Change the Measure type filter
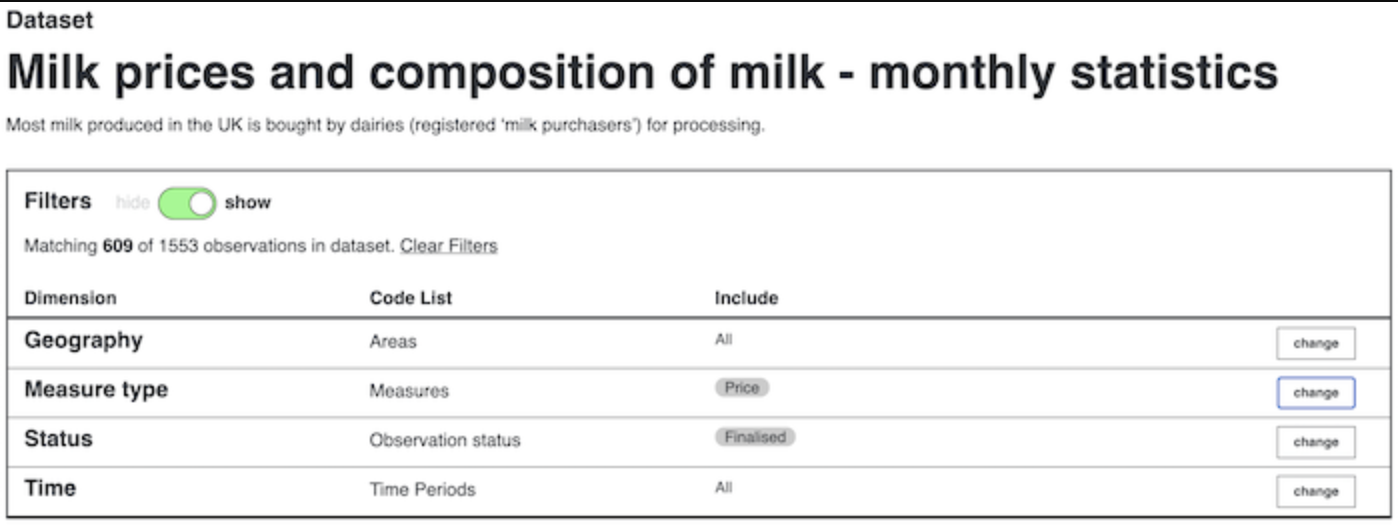 coord(1315,393)
